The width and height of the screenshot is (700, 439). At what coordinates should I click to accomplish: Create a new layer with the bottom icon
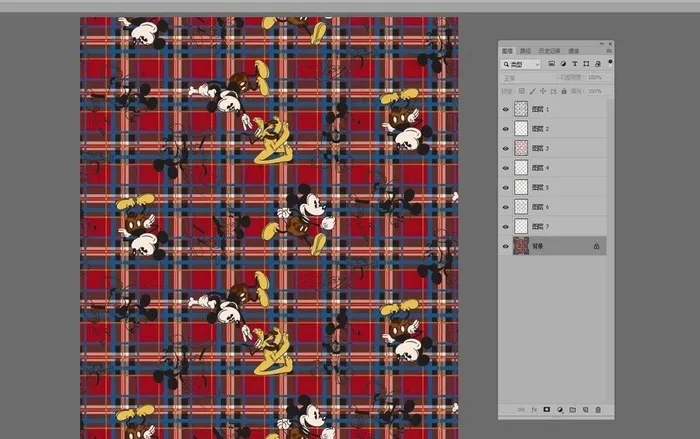[x=586, y=410]
